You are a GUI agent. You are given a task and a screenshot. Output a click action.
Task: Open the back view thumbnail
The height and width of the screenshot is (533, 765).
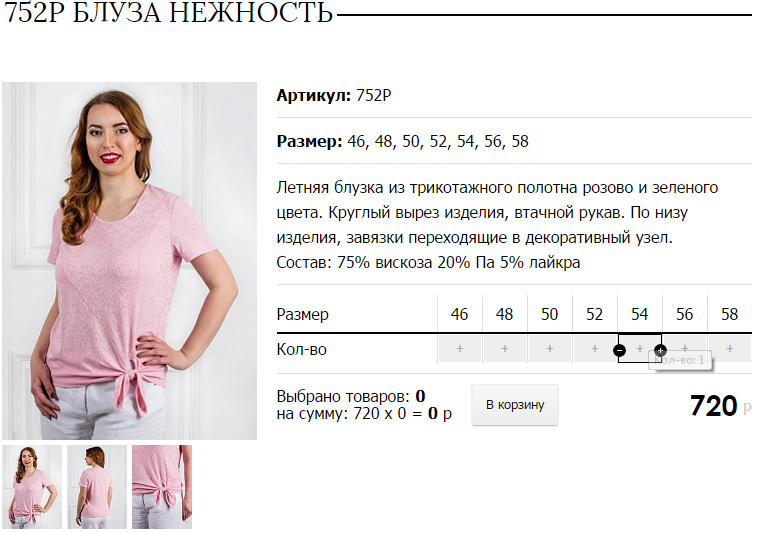pyautogui.click(x=97, y=487)
